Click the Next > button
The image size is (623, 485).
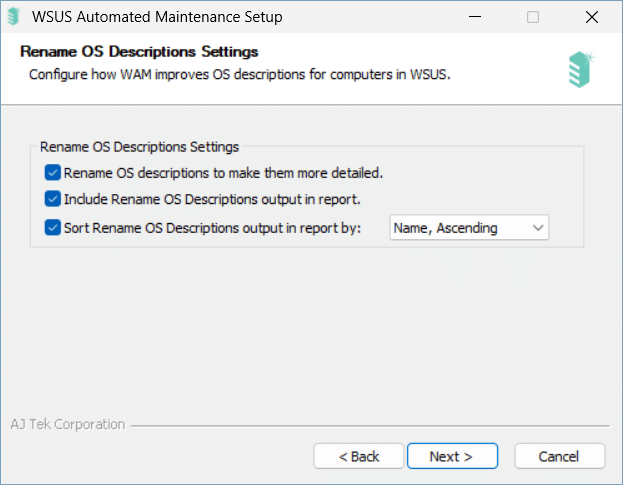point(452,456)
